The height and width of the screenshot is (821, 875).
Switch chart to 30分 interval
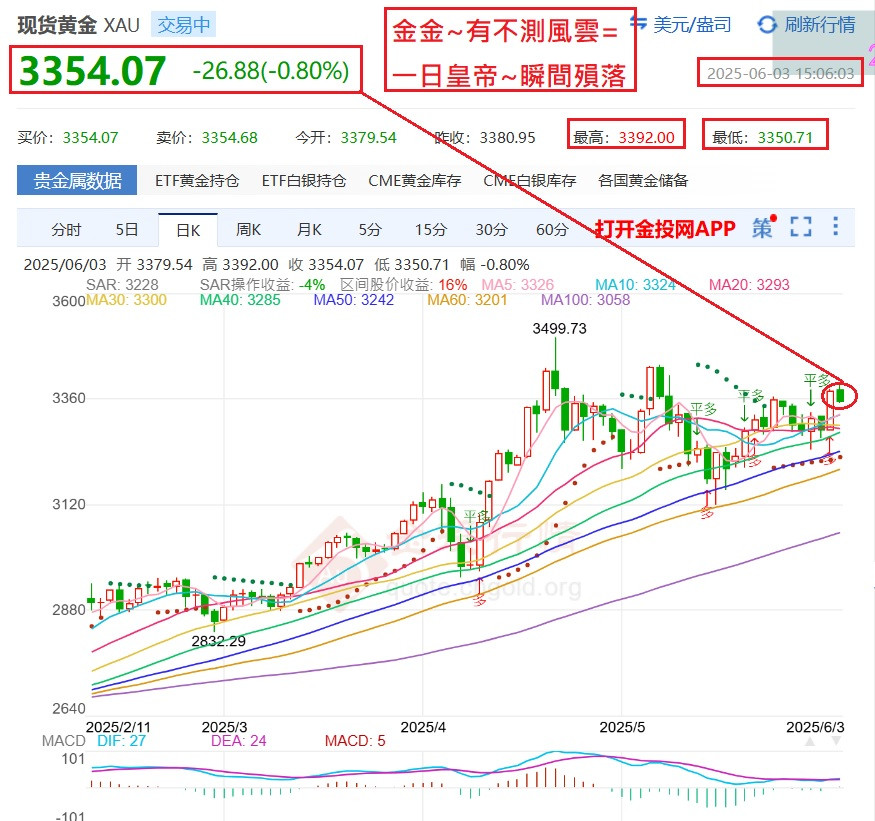pyautogui.click(x=492, y=229)
